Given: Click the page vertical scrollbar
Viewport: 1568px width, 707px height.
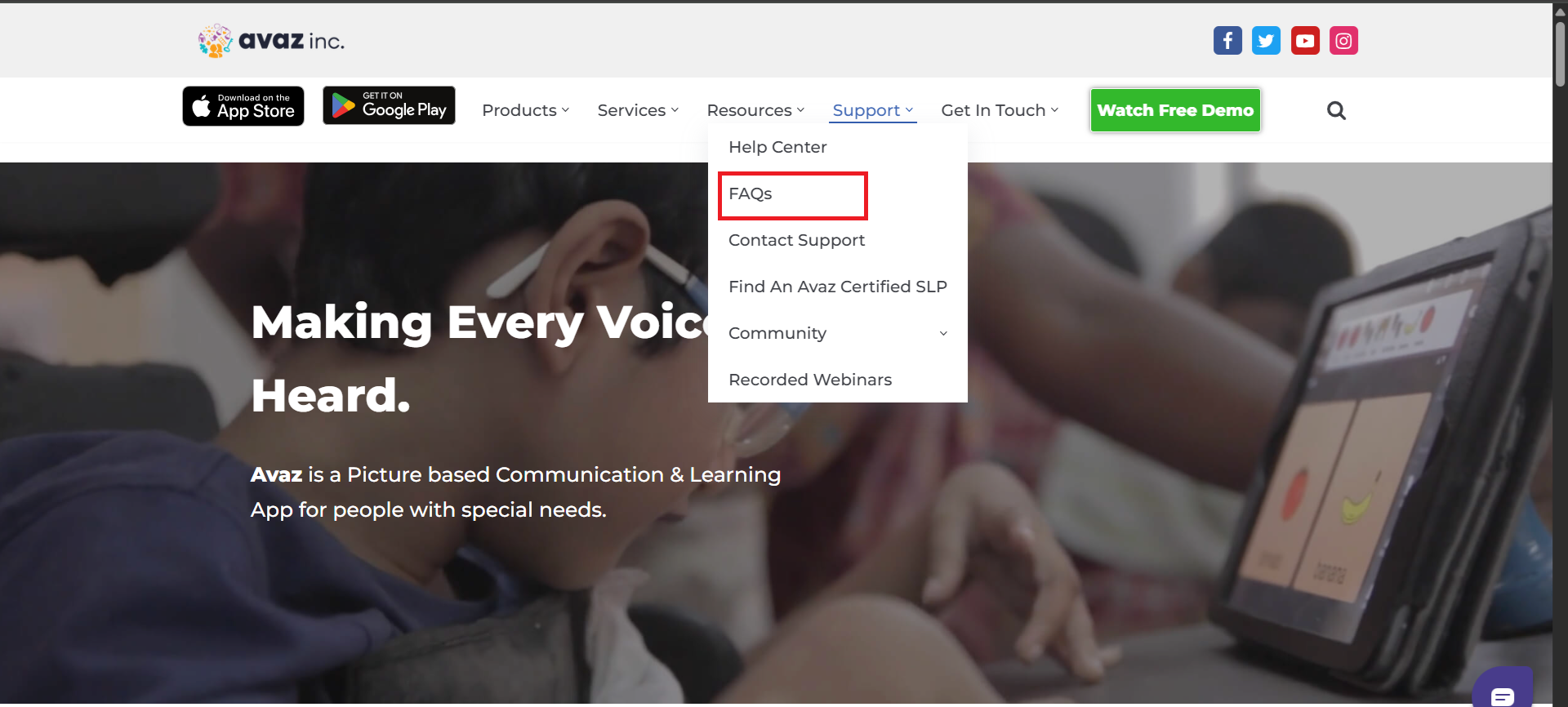Looking at the screenshot, I should [x=1560, y=353].
